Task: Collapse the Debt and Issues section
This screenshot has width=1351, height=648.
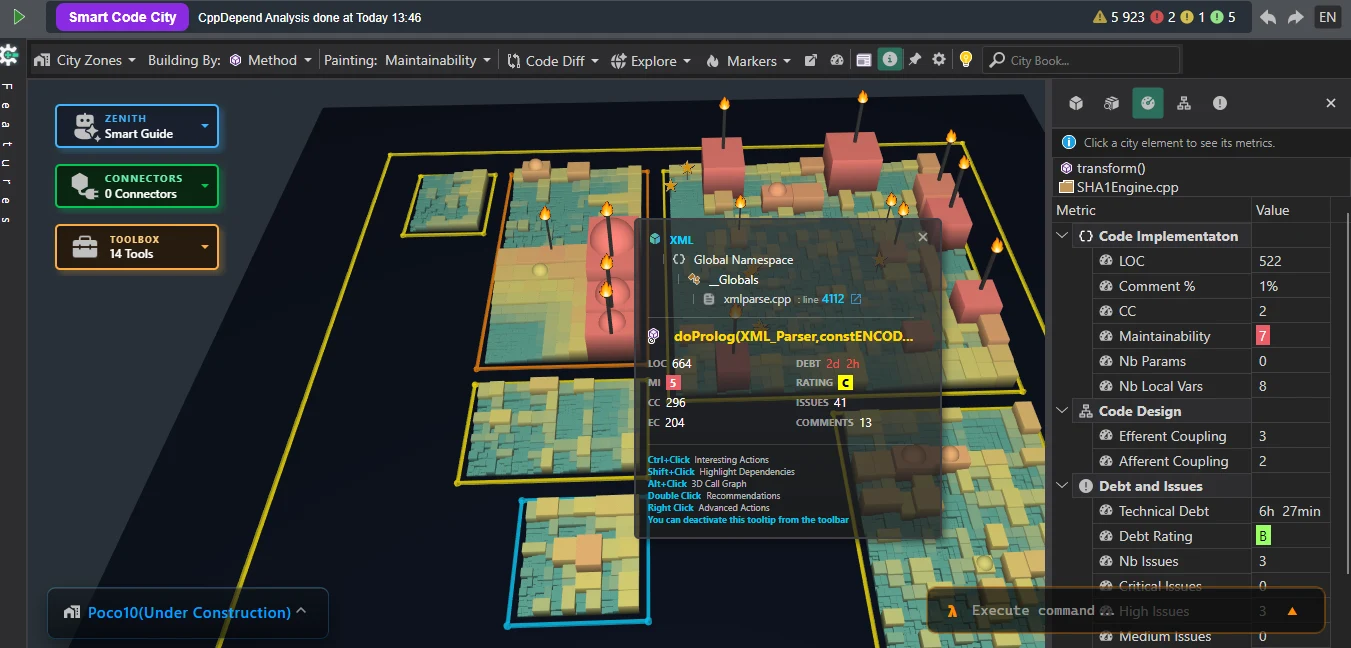Action: coord(1063,486)
